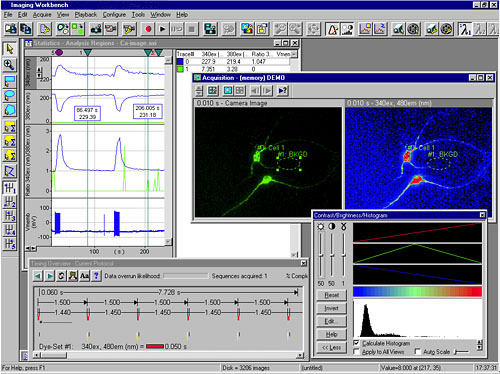Toggle the Calculate Histogram checkbox
The height and width of the screenshot is (374, 500).
(x=356, y=343)
